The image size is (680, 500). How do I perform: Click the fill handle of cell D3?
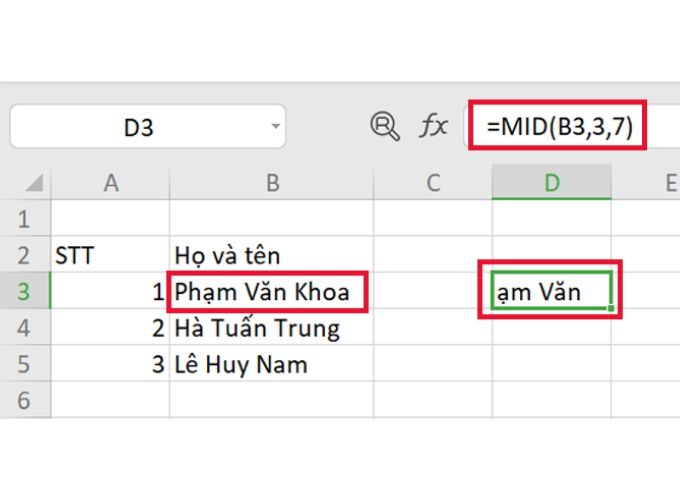pyautogui.click(x=611, y=308)
